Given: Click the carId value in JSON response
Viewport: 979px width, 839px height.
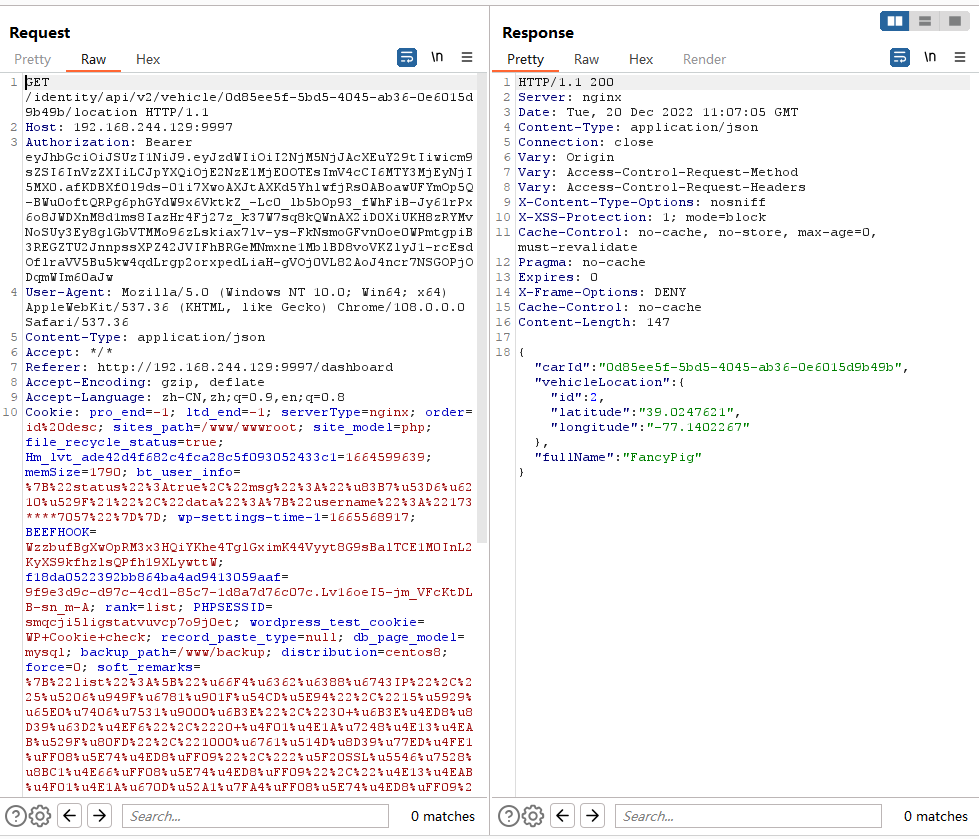Looking at the screenshot, I should click(x=749, y=366).
